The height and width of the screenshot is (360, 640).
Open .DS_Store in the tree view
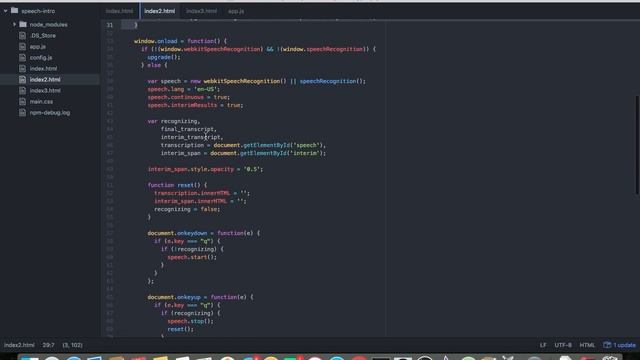43,36
